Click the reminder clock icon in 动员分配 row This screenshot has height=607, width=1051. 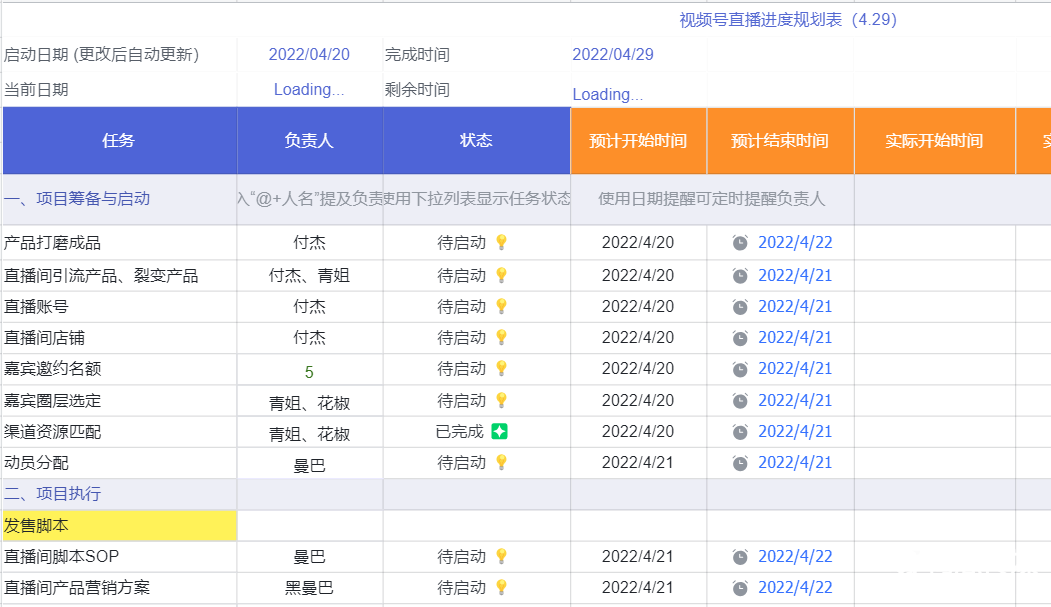point(740,462)
